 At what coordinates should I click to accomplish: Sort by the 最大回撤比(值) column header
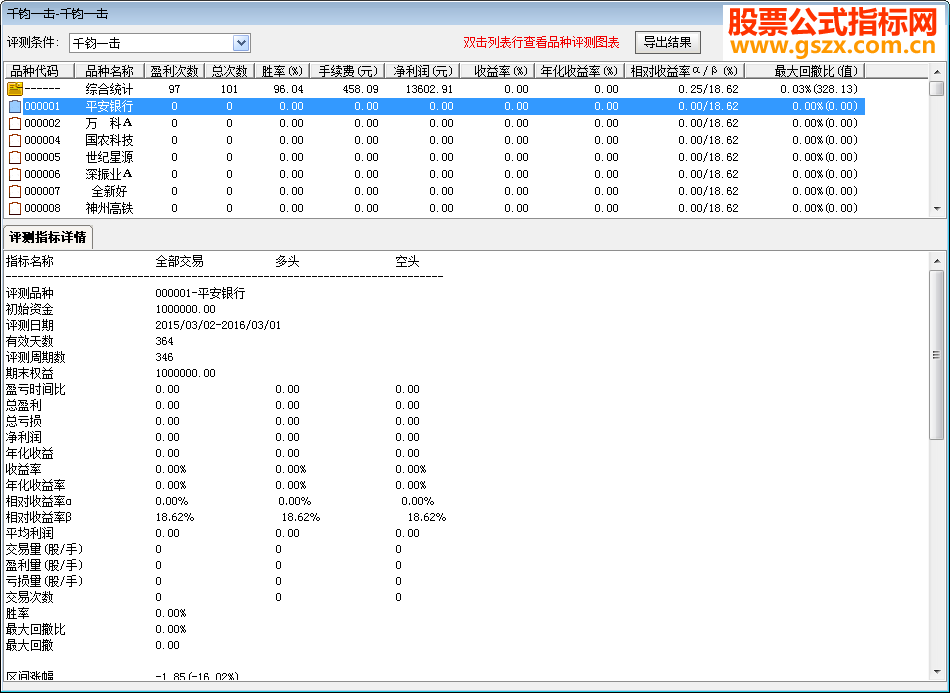coord(805,71)
